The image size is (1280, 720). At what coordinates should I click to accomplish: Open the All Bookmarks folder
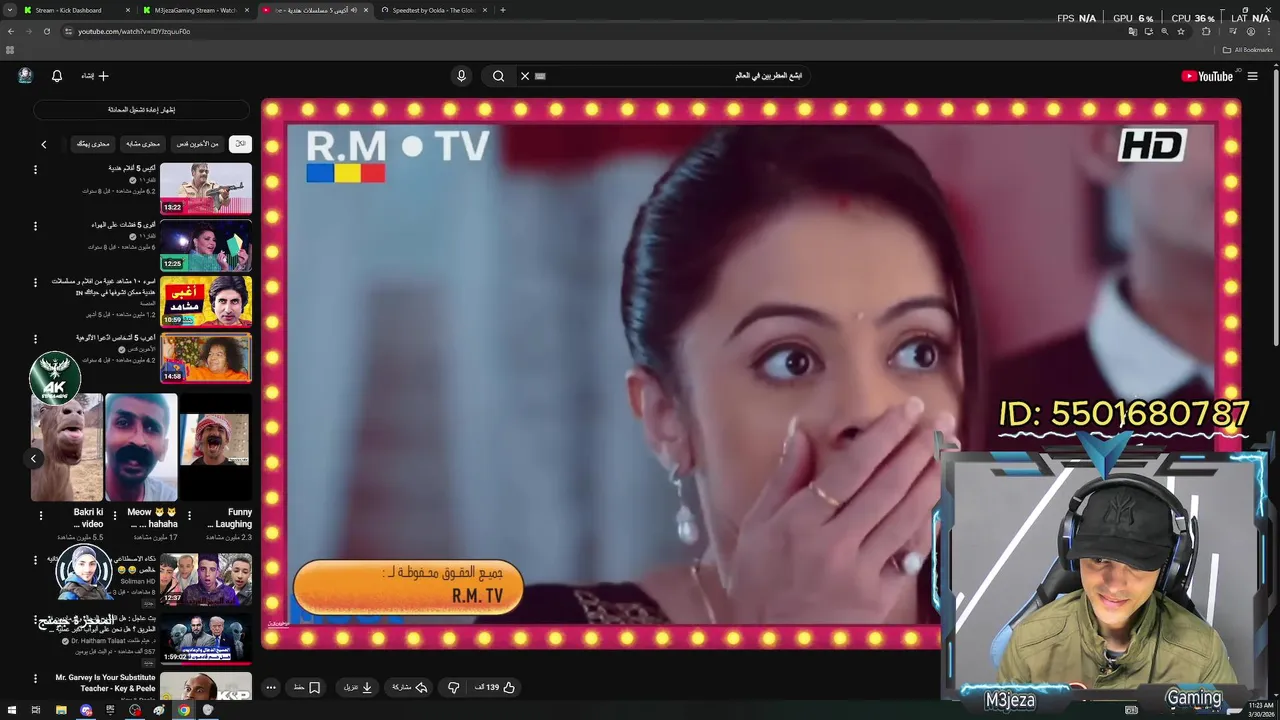pos(1247,50)
